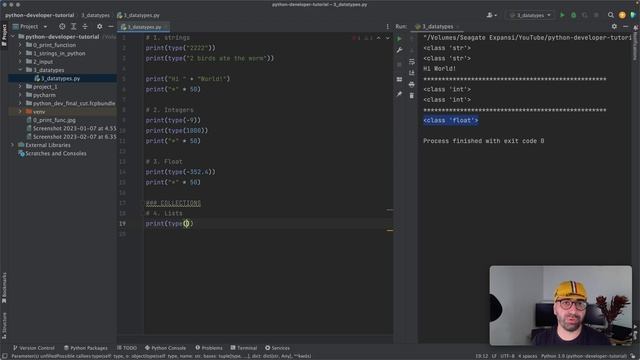Viewport: 640px width, 360px height.
Task: Click 3_datatypes folder breadcrumb in navigation bar
Action: (x=95, y=15)
